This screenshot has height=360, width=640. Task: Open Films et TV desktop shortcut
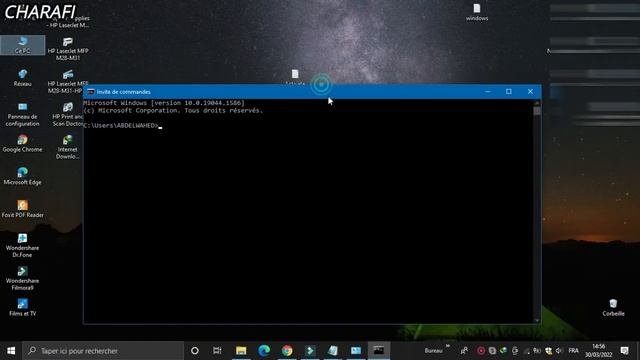(x=22, y=308)
